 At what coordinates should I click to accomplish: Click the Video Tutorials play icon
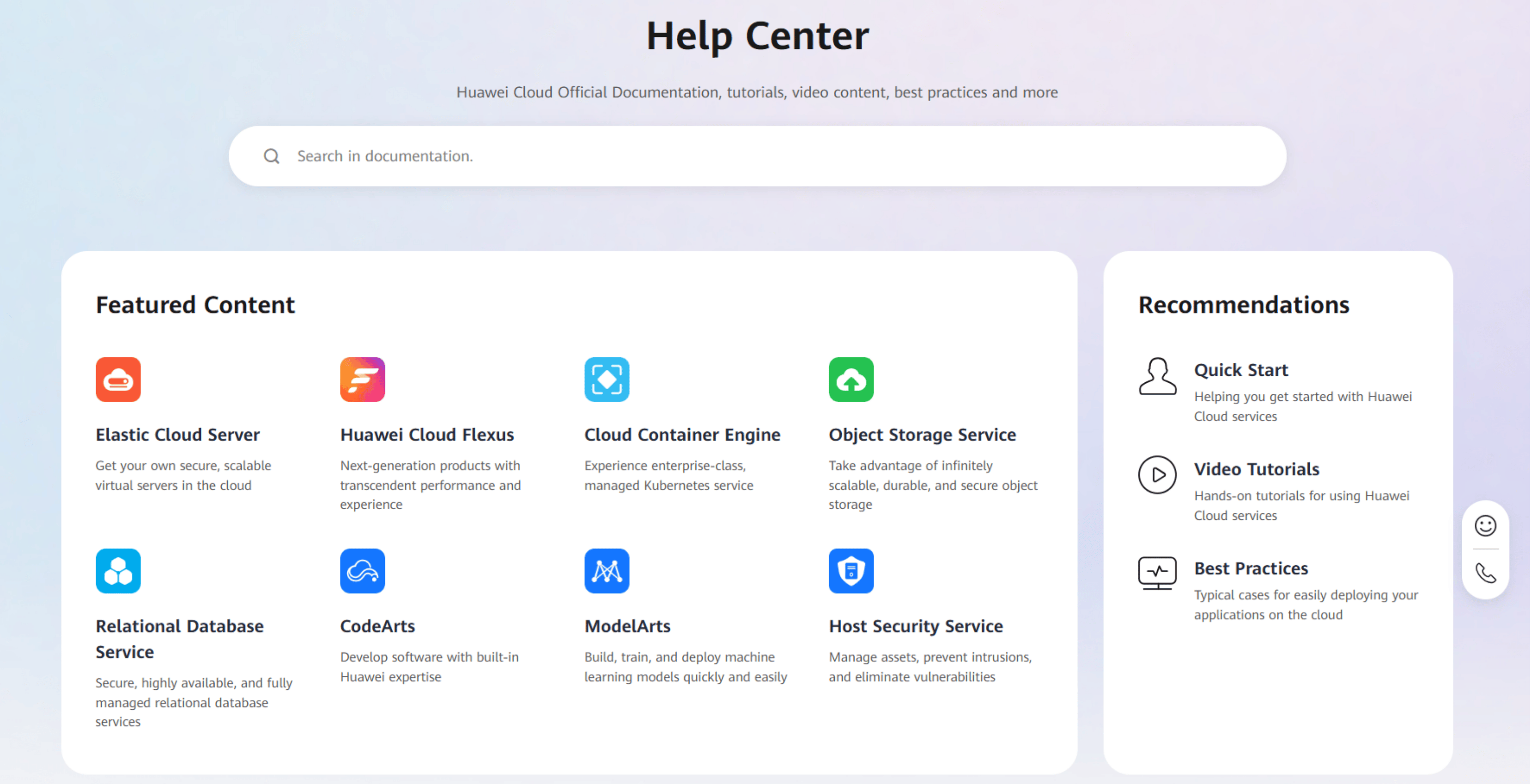click(x=1157, y=475)
